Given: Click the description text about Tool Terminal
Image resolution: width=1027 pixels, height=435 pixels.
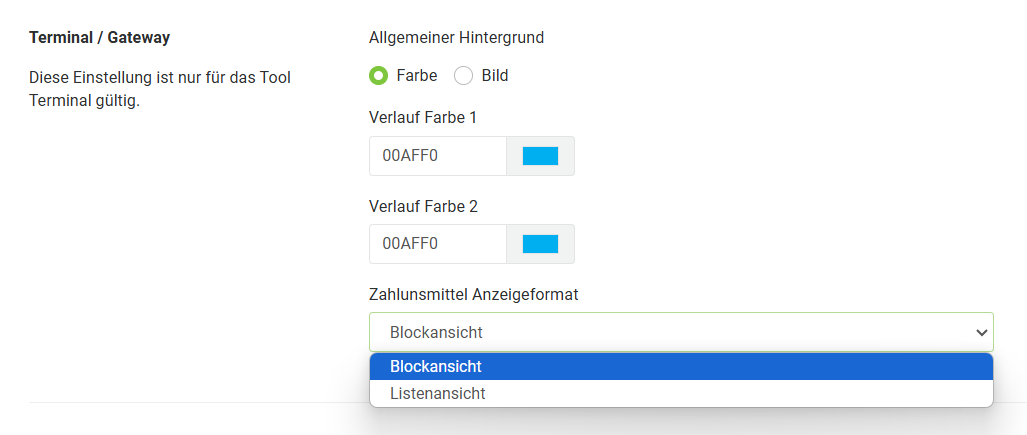Looking at the screenshot, I should point(160,90).
